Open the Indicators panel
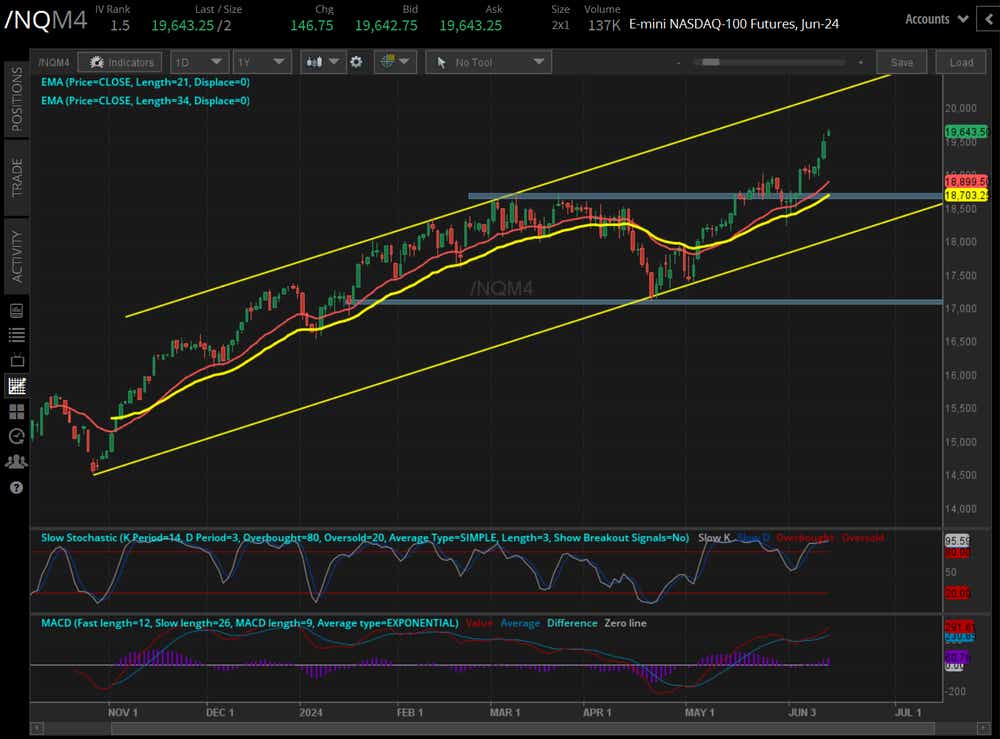Screen dimensions: 1000x739 point(122,62)
